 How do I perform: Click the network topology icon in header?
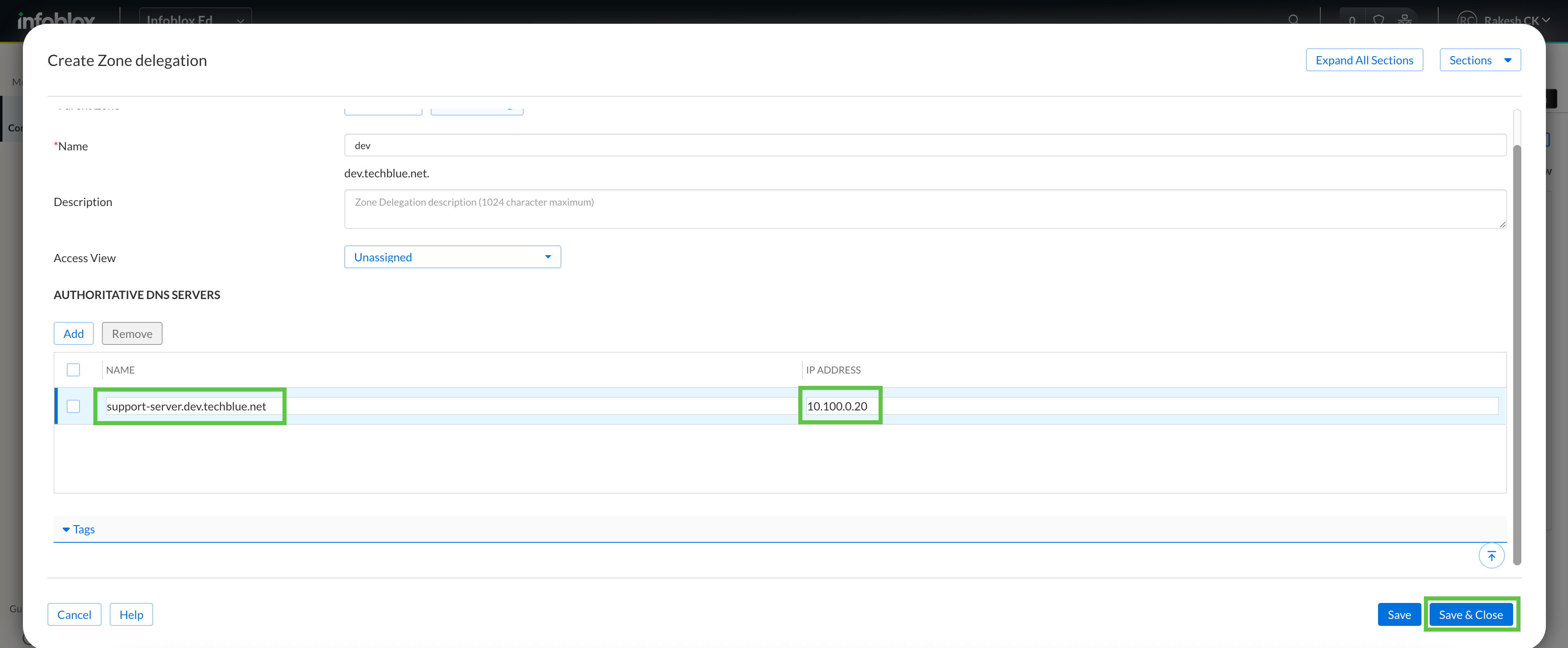click(1405, 20)
